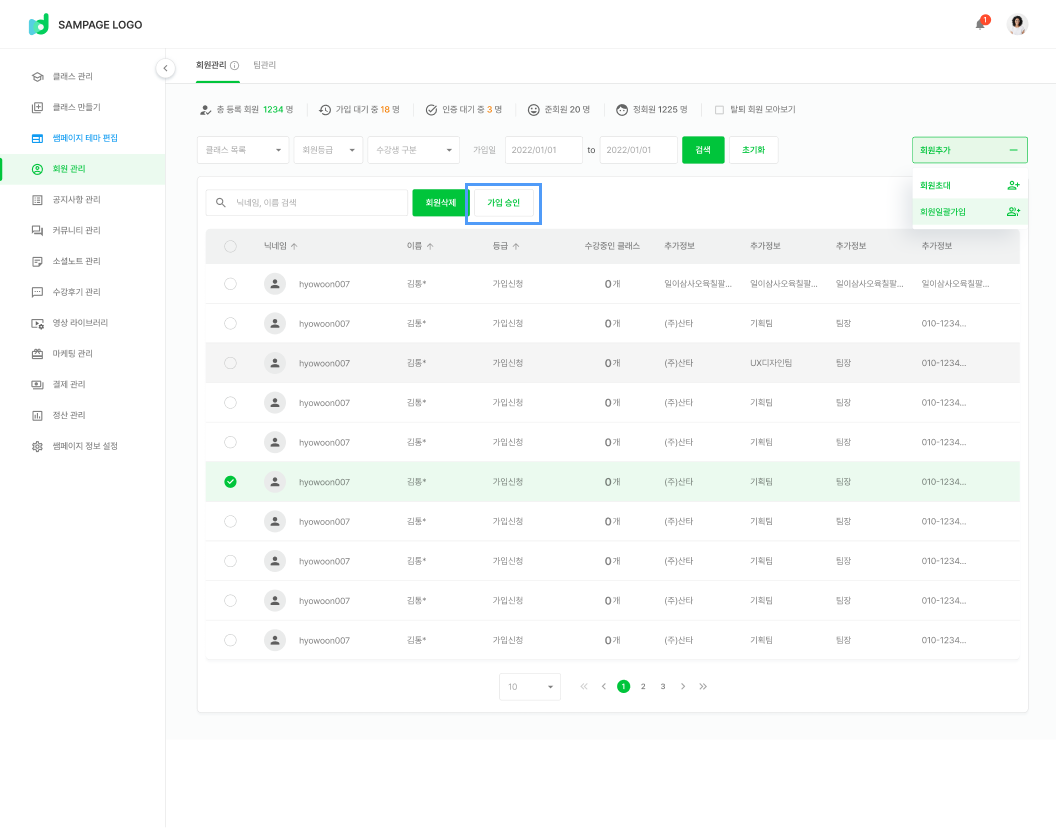
Task: Toggle the select-all header checkbox
Action: (231, 246)
